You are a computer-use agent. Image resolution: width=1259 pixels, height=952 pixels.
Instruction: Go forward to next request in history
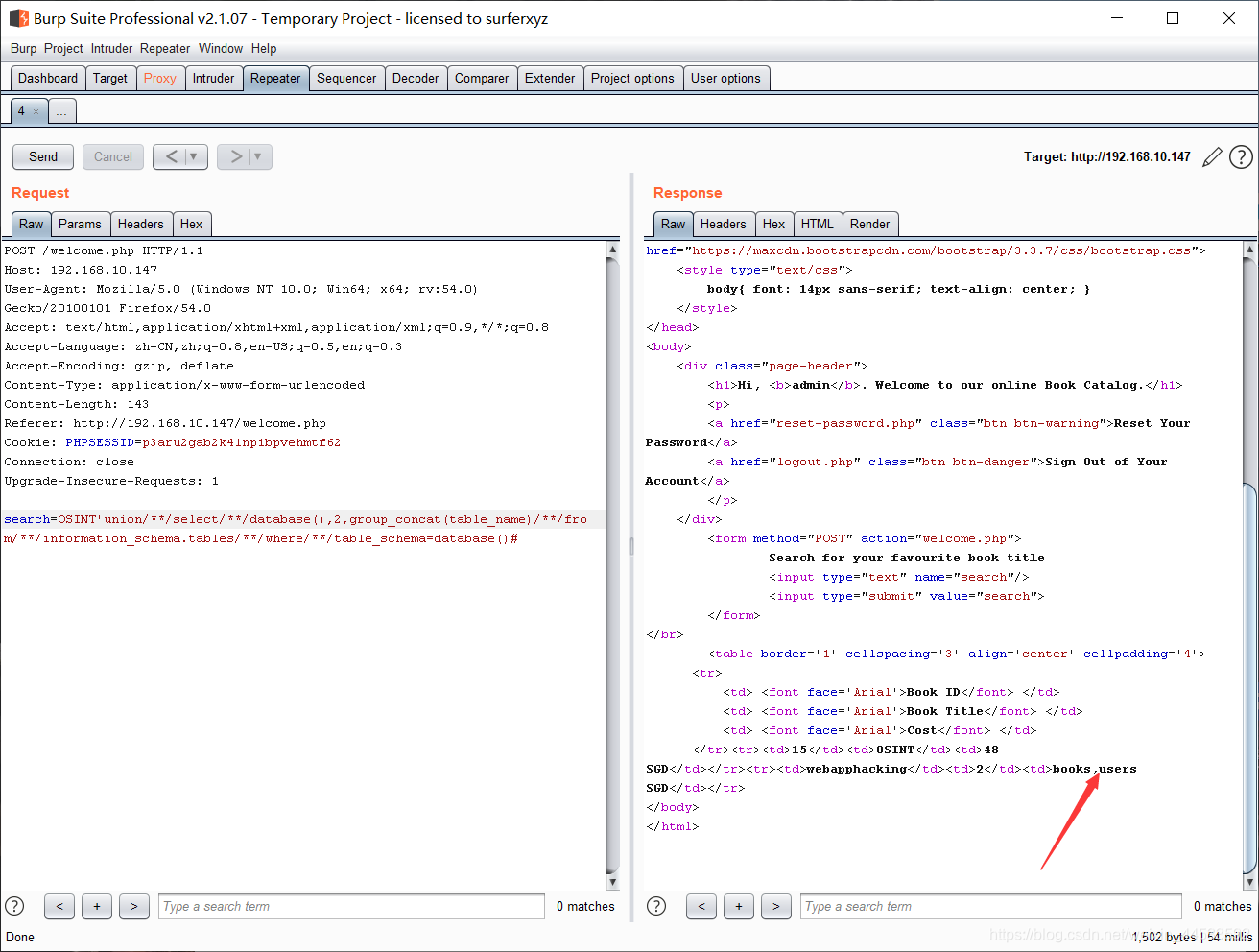pyautogui.click(x=235, y=156)
